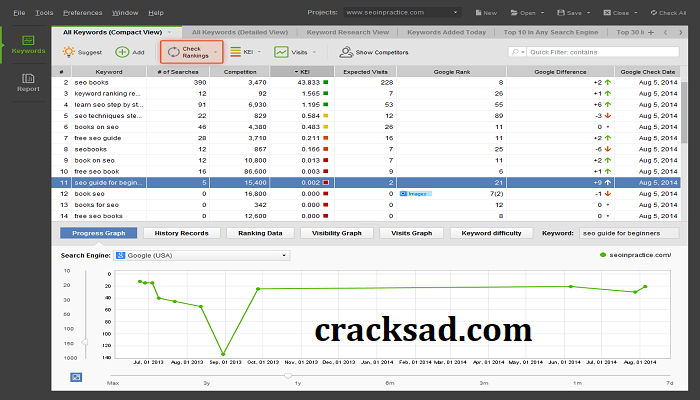Viewport: 700px width, 400px height.
Task: Click the Close project button
Action: 616,12
